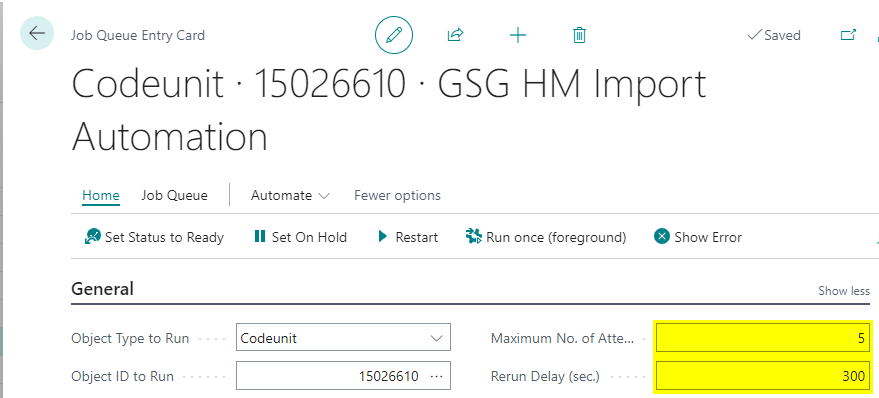Click the Rerun Delay (sec.) field
Image resolution: width=879 pixels, height=398 pixels.
pos(763,376)
